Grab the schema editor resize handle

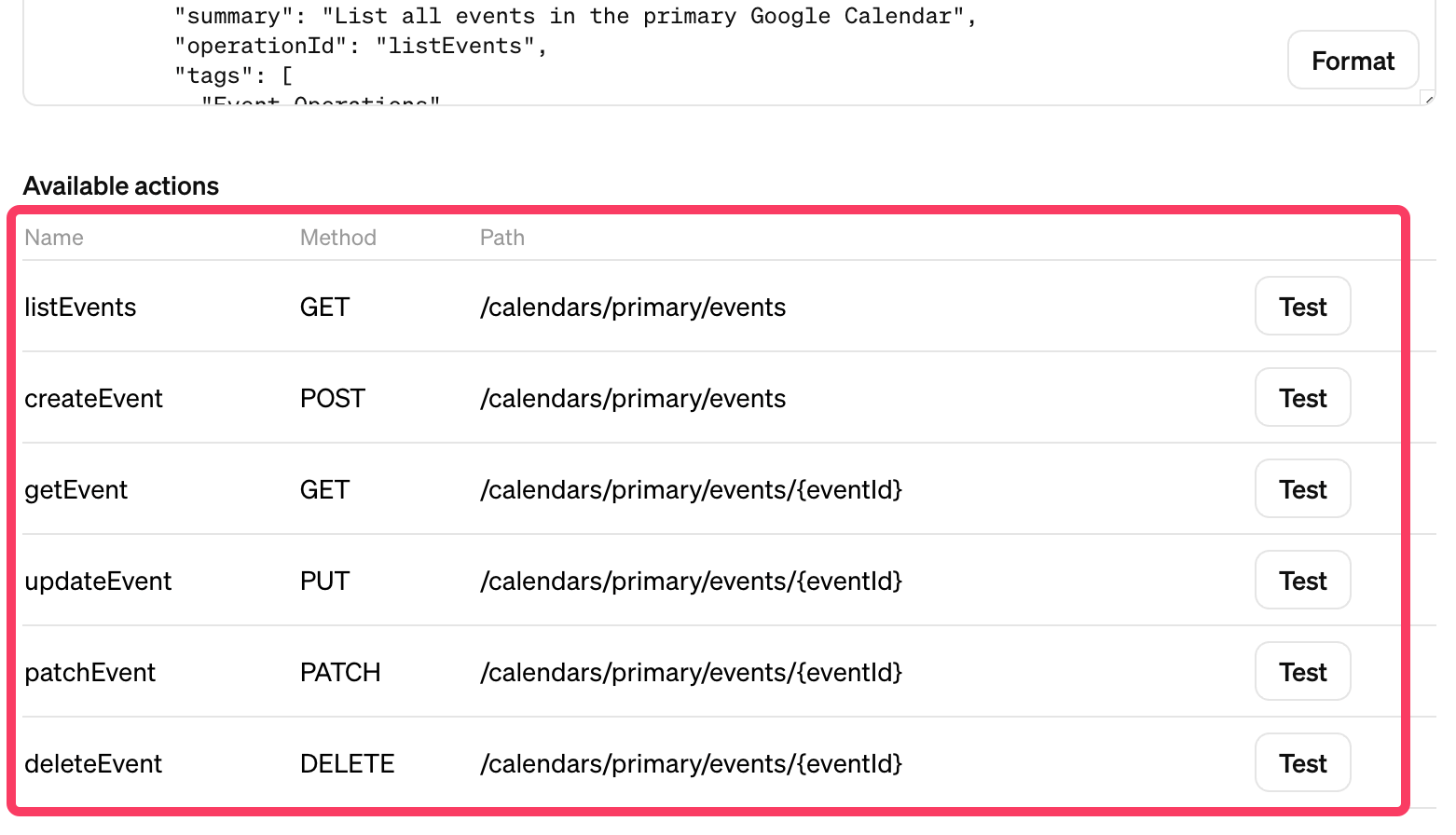(1427, 98)
